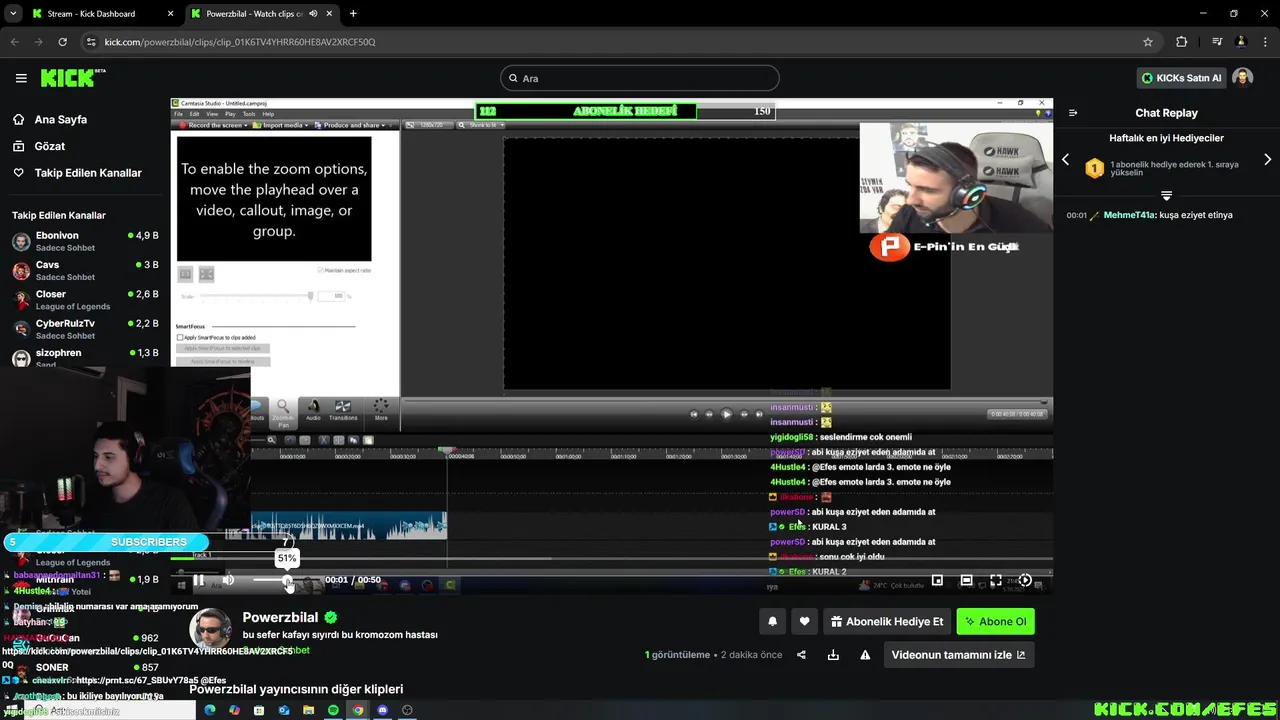
Task: Open the CyberRulzTv channel row
Action: click(x=85, y=329)
